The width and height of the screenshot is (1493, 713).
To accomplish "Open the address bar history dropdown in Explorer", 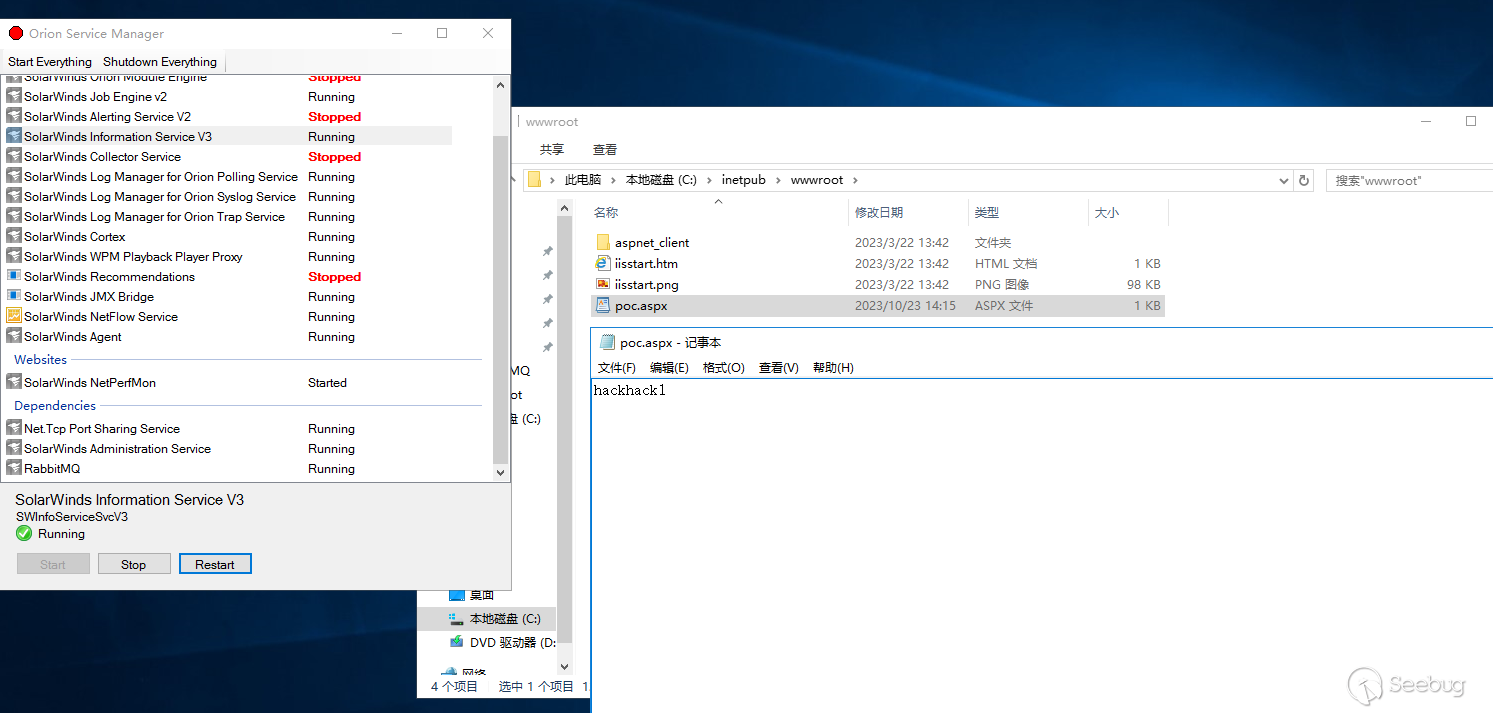I will (x=1284, y=181).
